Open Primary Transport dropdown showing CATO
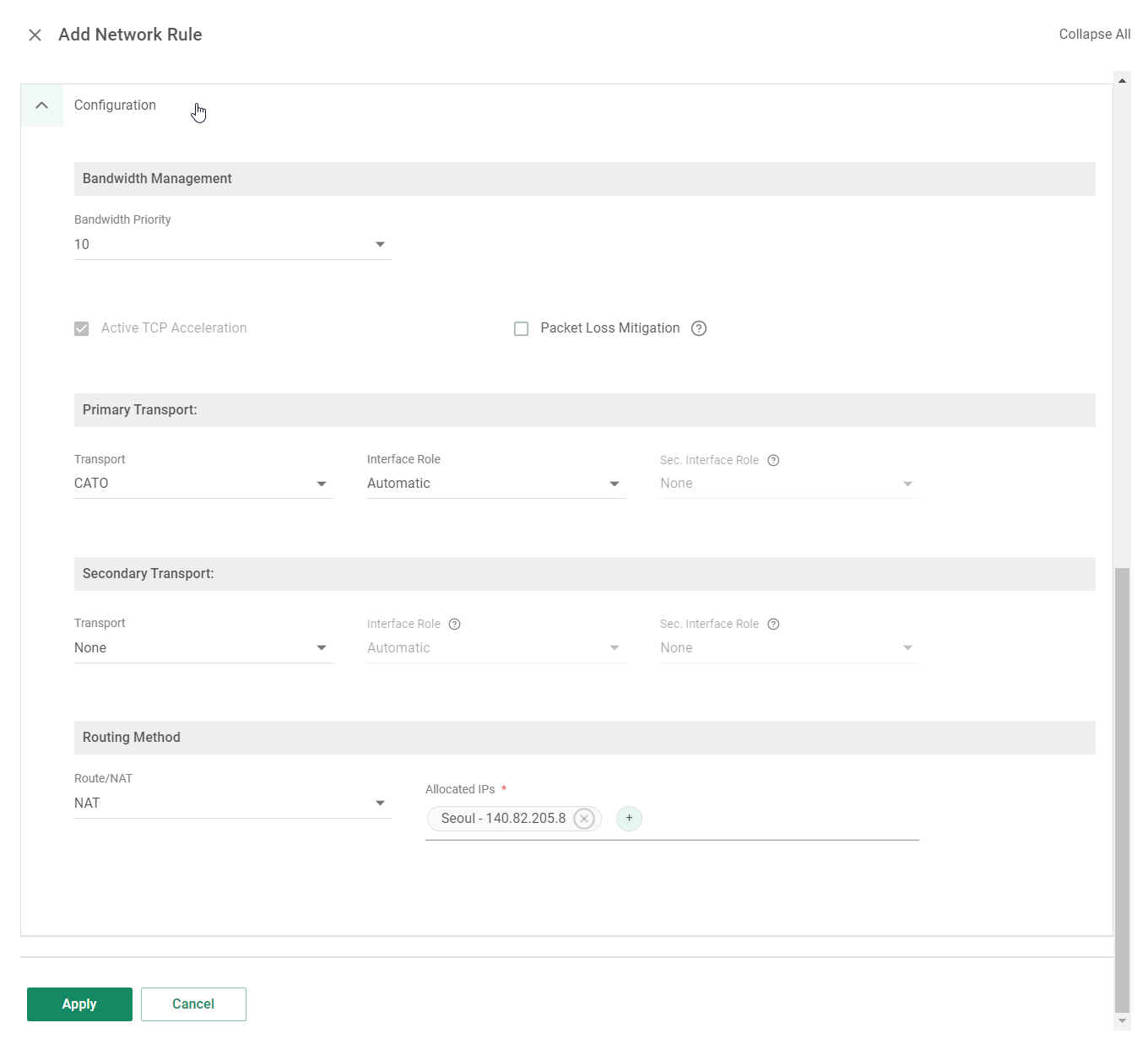 point(203,484)
